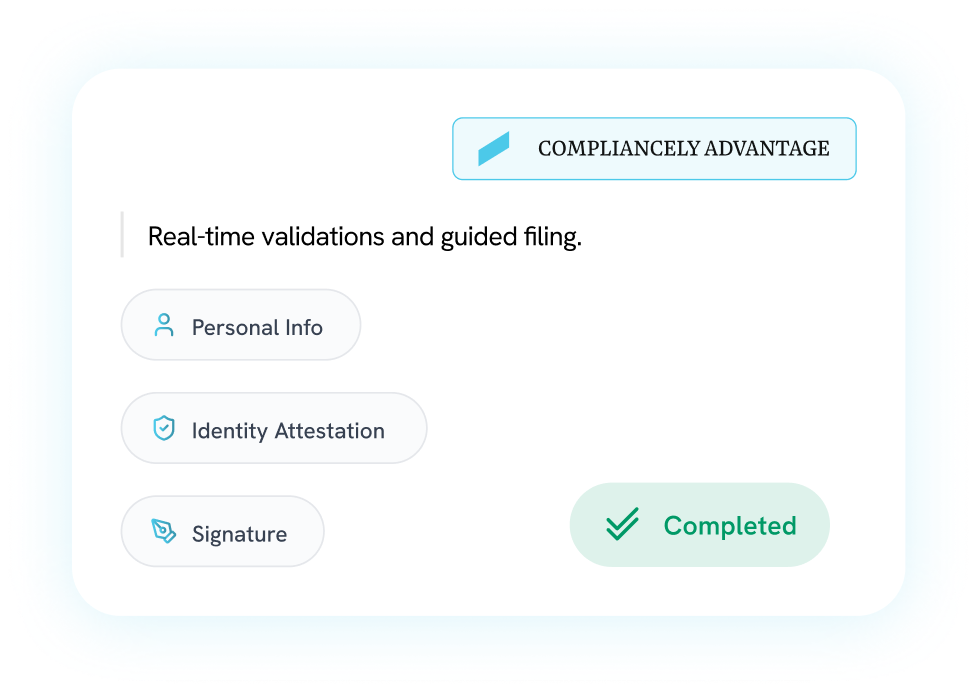Viewport: 978px width, 692px height.
Task: Open the Personal Info step label
Action: tap(257, 327)
